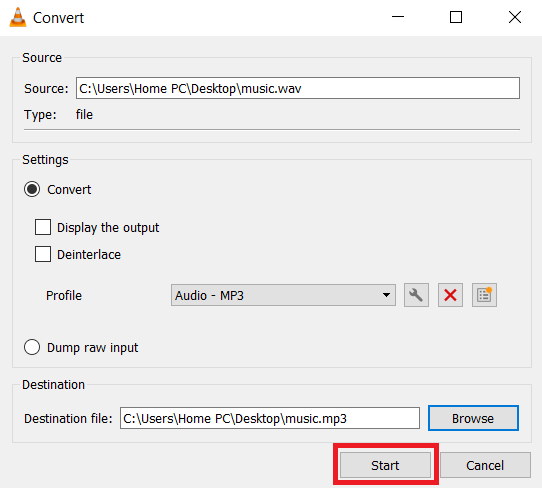
Task: Edit selected profile with wrench icon
Action: click(x=416, y=295)
